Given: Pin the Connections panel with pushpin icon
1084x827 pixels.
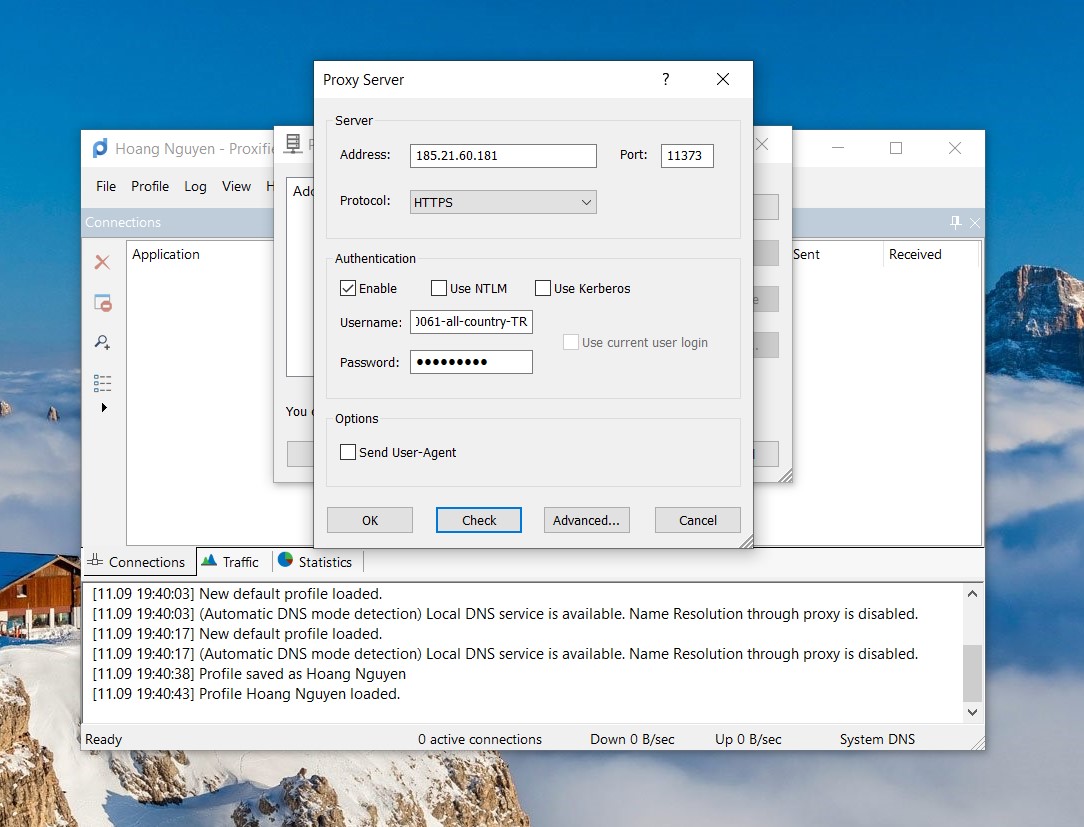Looking at the screenshot, I should click(956, 222).
